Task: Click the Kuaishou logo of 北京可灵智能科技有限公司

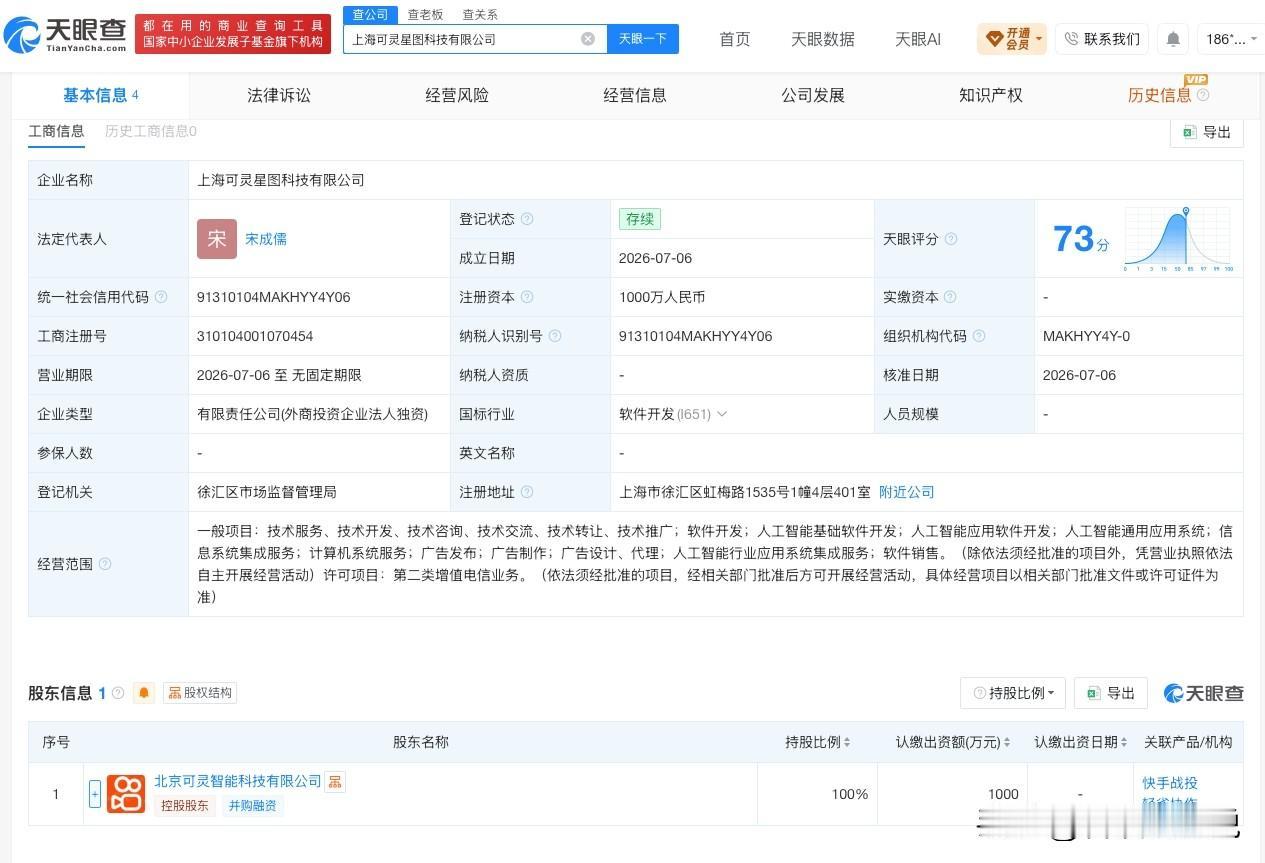Action: click(x=126, y=794)
